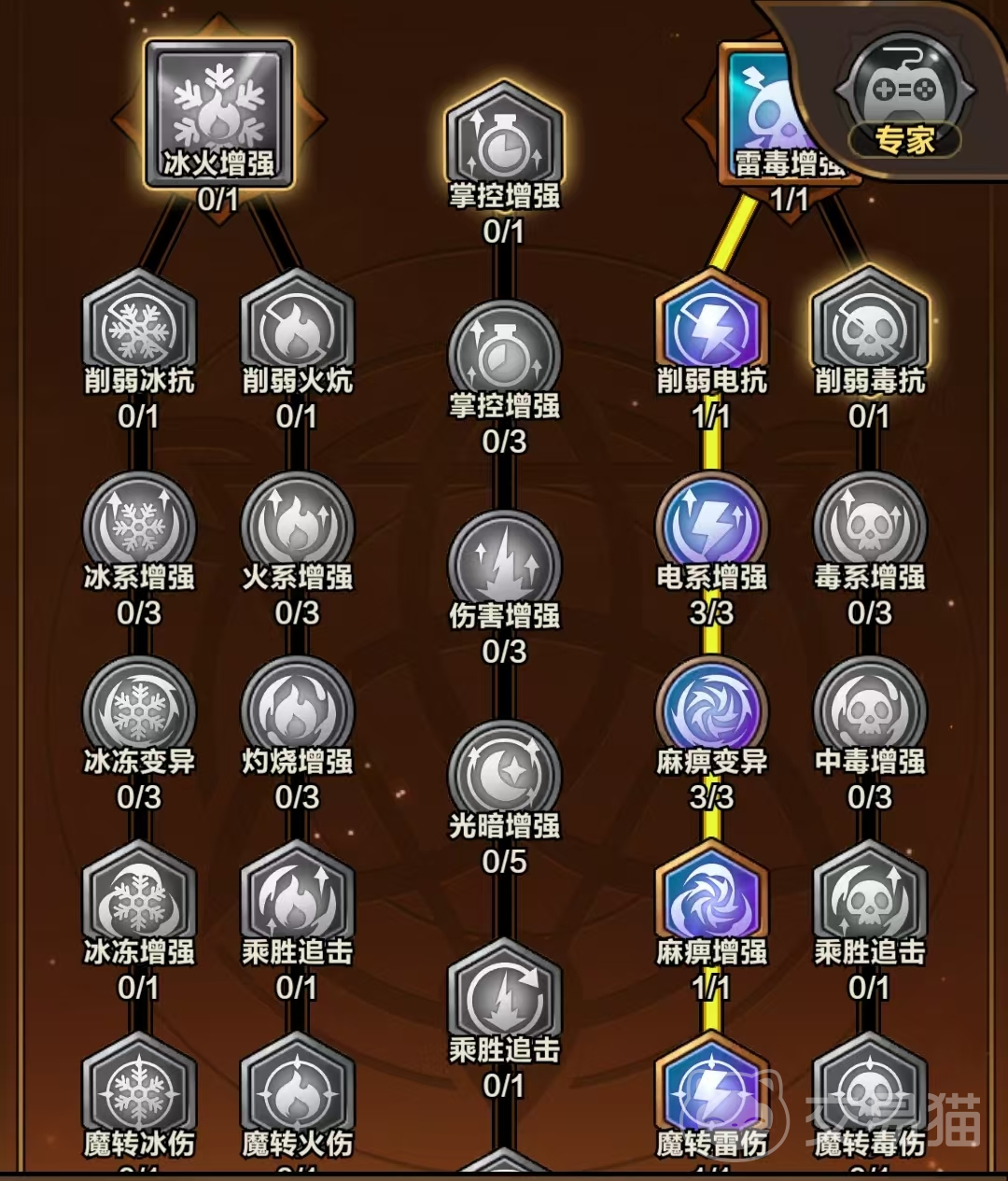Select the 掌控增强 0/3 round node
Viewport: 1008px width, 1181px height.
[504, 355]
